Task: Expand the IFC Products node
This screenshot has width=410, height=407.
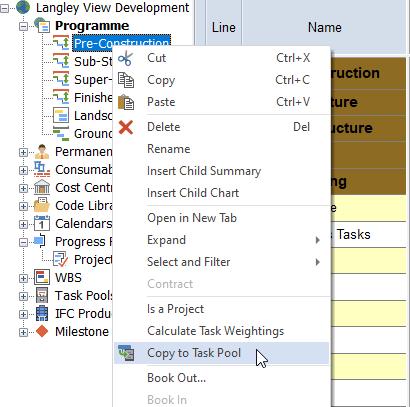Action: pos(23,314)
